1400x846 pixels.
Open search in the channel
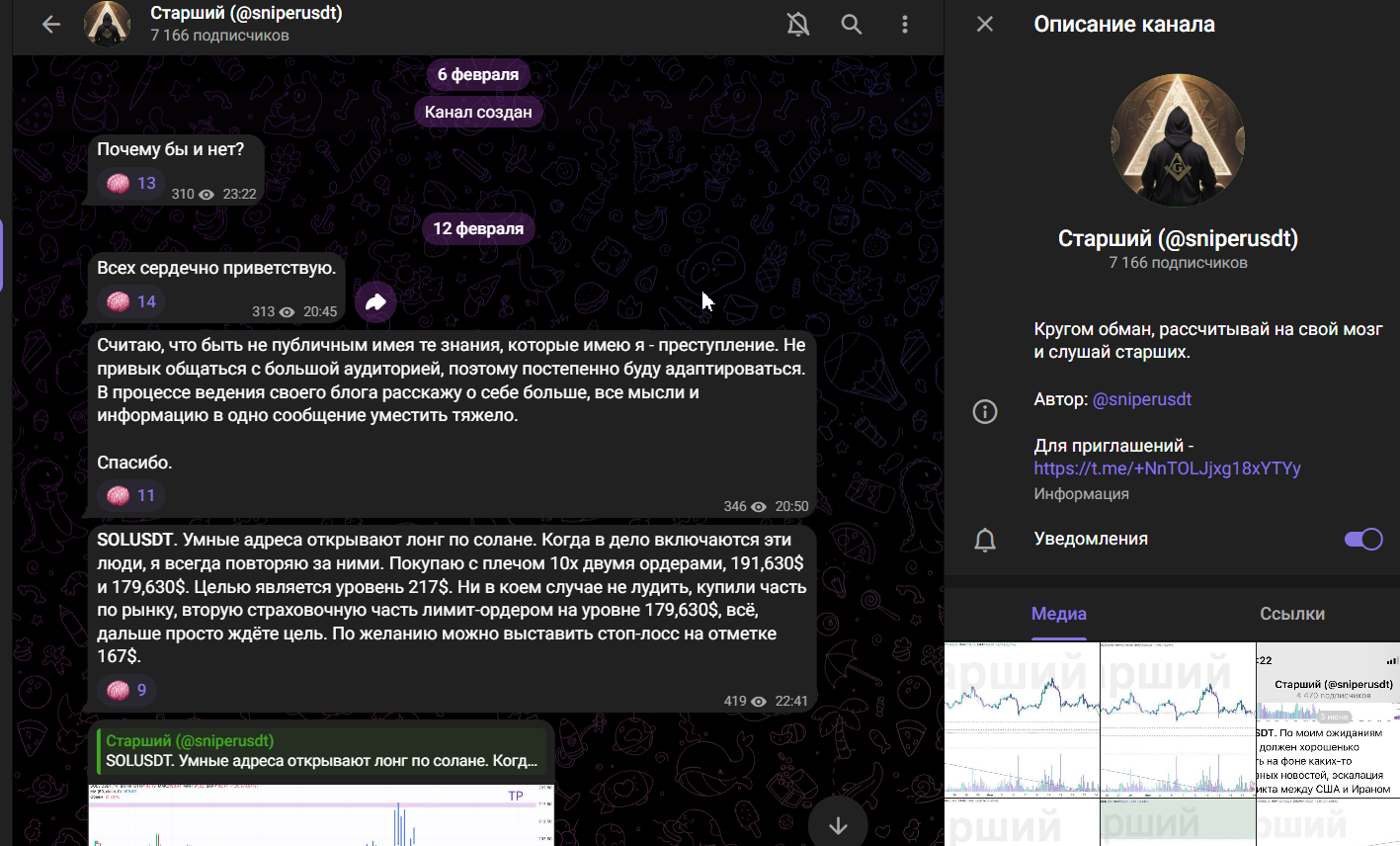[x=851, y=25]
